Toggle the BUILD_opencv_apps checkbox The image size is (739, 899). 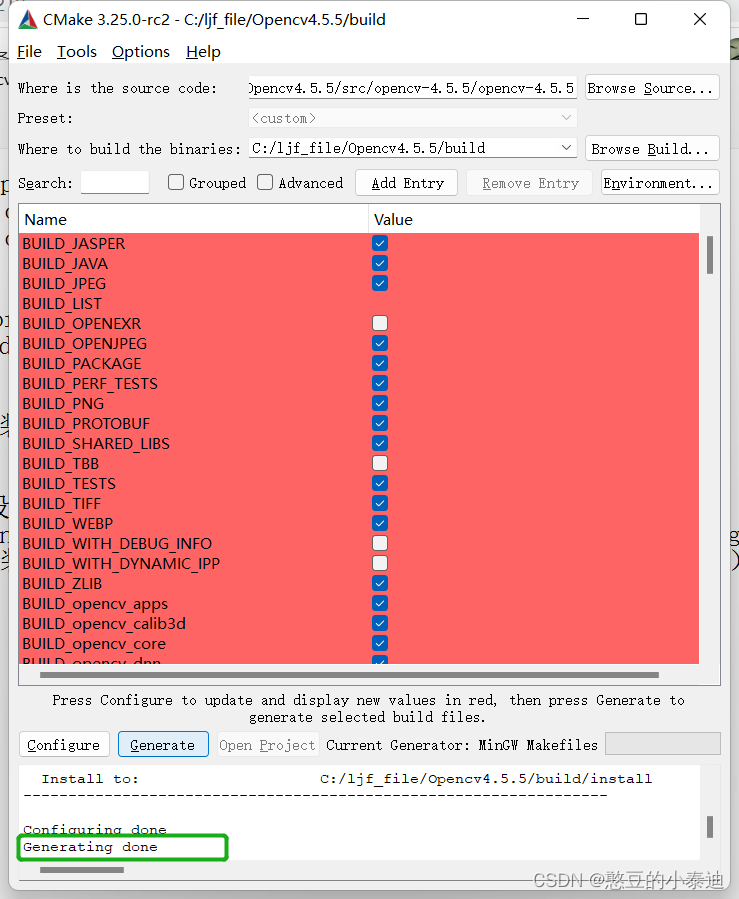coord(380,603)
